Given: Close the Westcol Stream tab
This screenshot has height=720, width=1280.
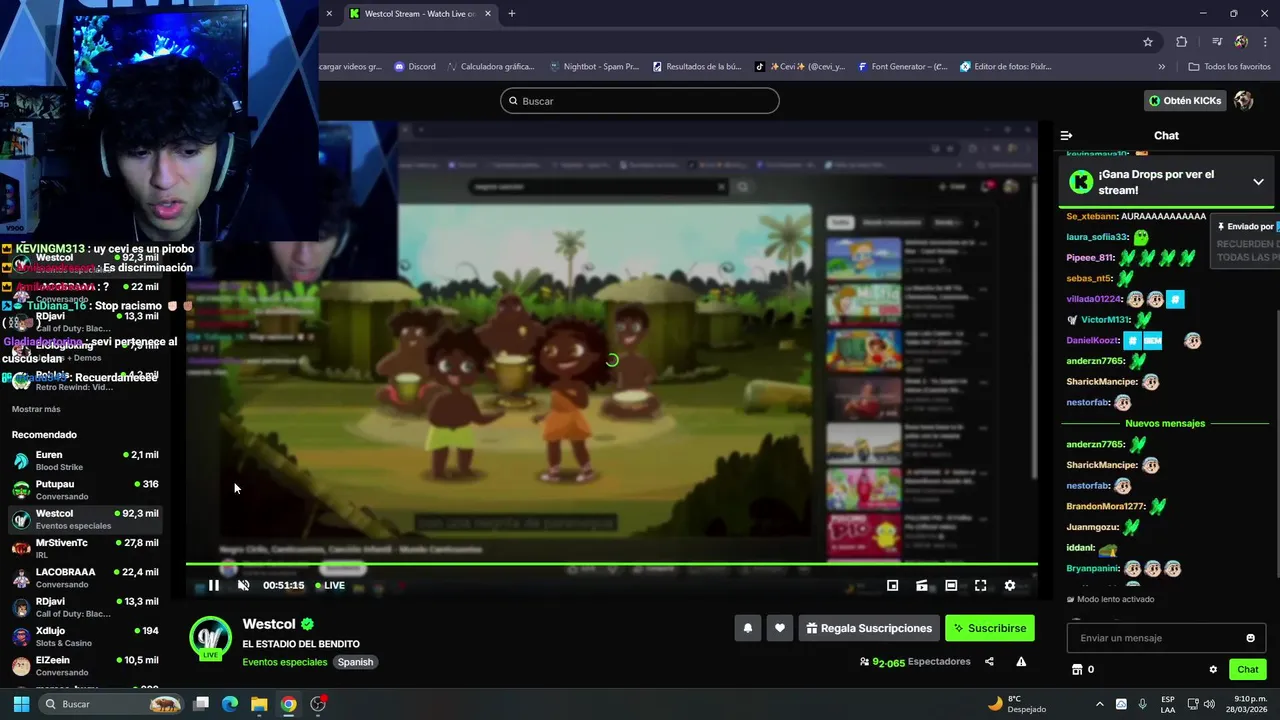Looking at the screenshot, I should point(487,14).
